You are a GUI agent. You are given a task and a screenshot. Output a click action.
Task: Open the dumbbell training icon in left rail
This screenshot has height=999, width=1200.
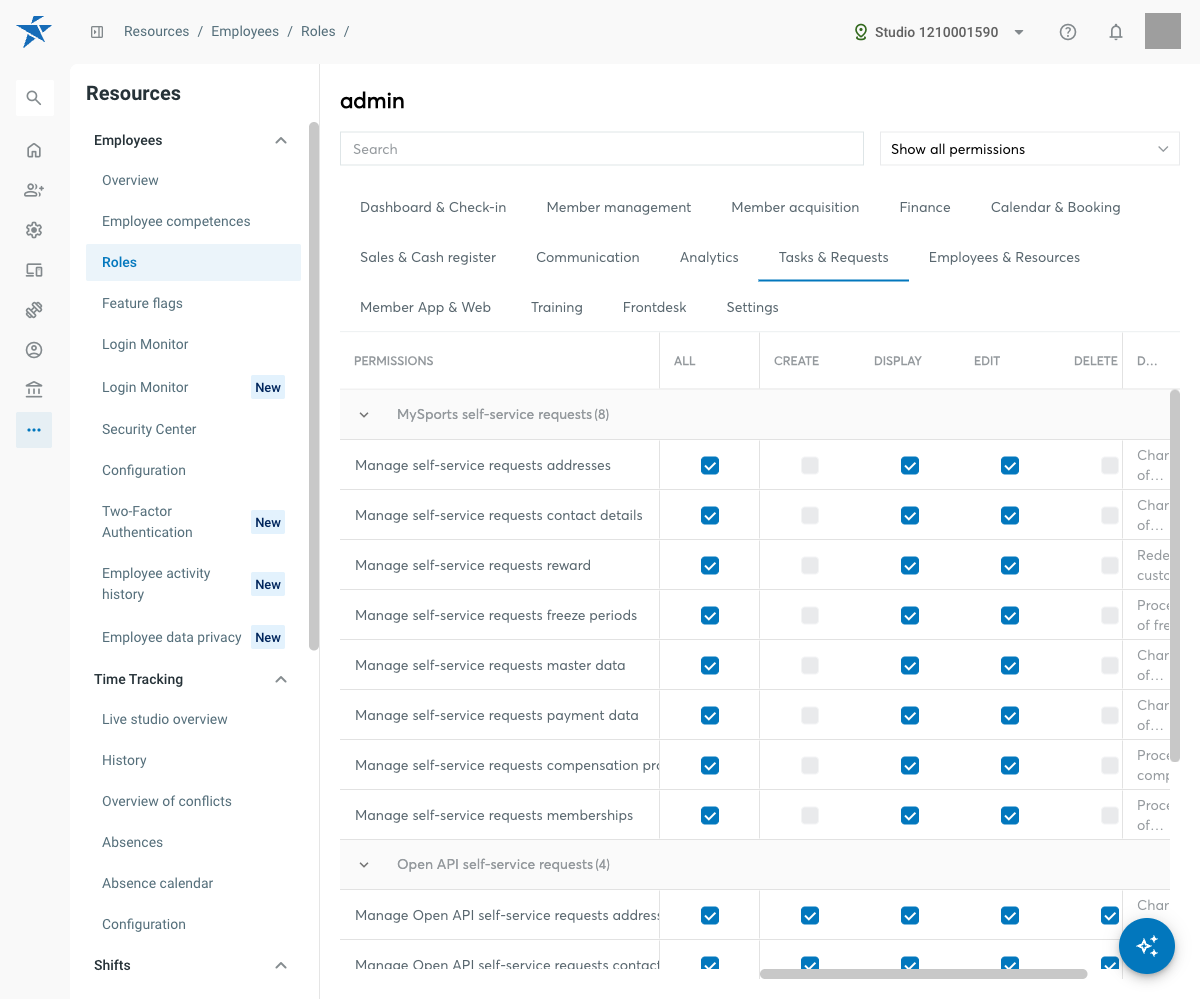(34, 310)
